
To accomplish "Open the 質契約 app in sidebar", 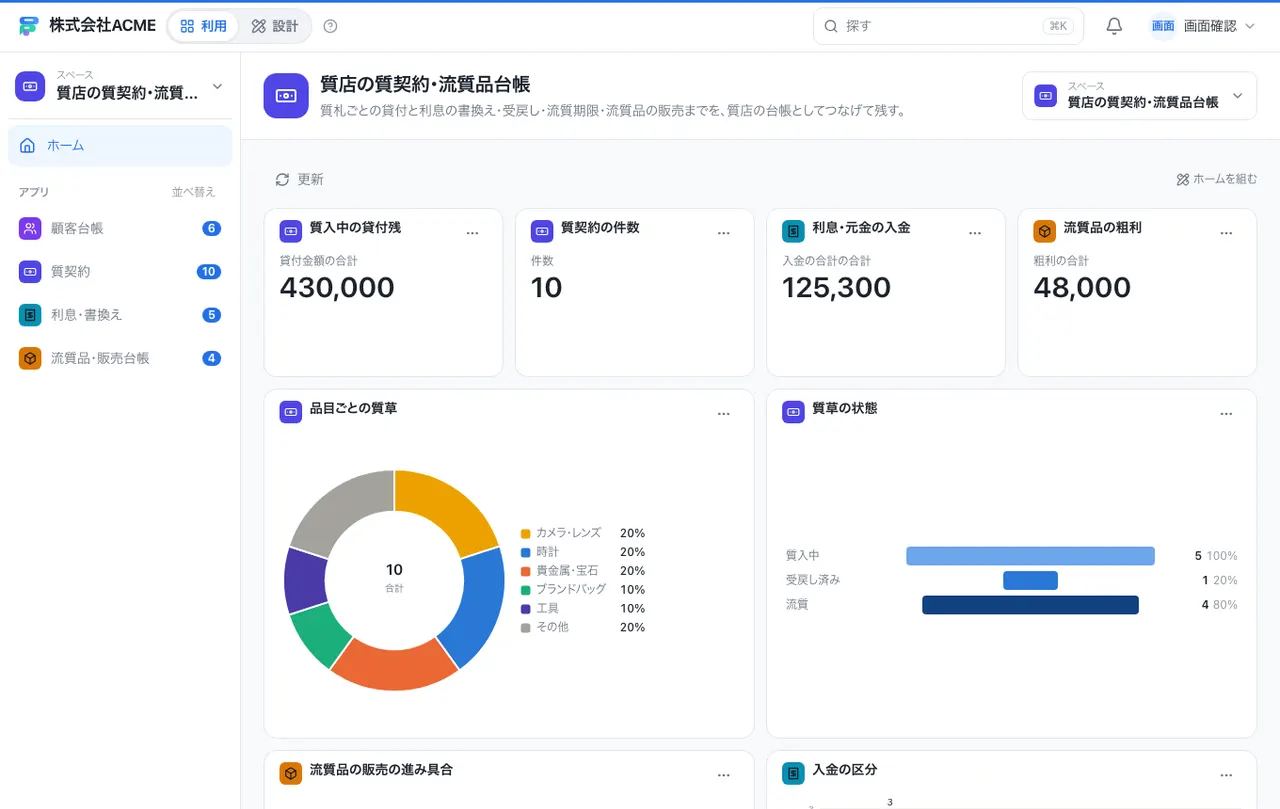I will click(x=120, y=271).
